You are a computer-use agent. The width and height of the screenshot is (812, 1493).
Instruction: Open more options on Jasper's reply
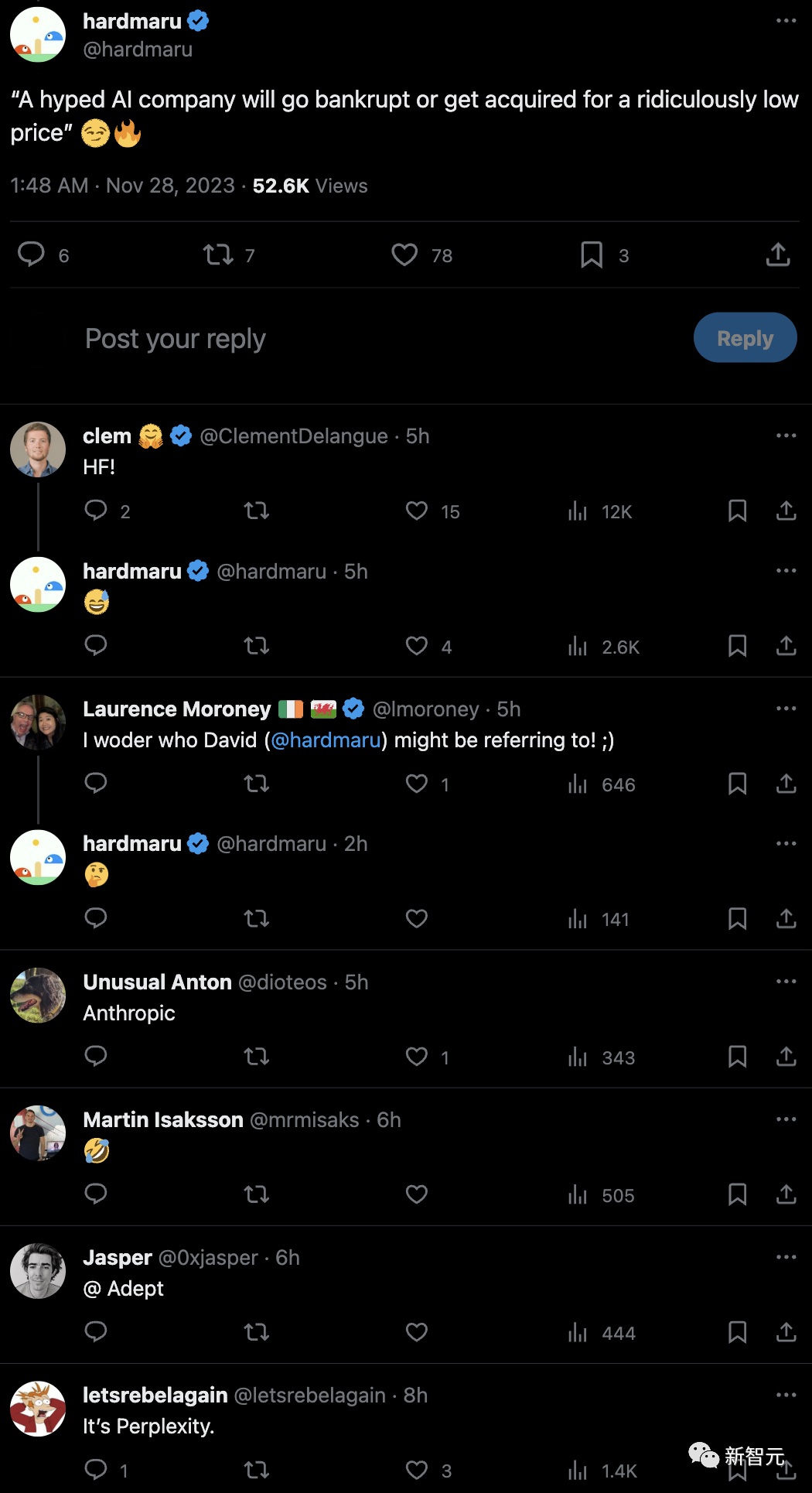786,1257
